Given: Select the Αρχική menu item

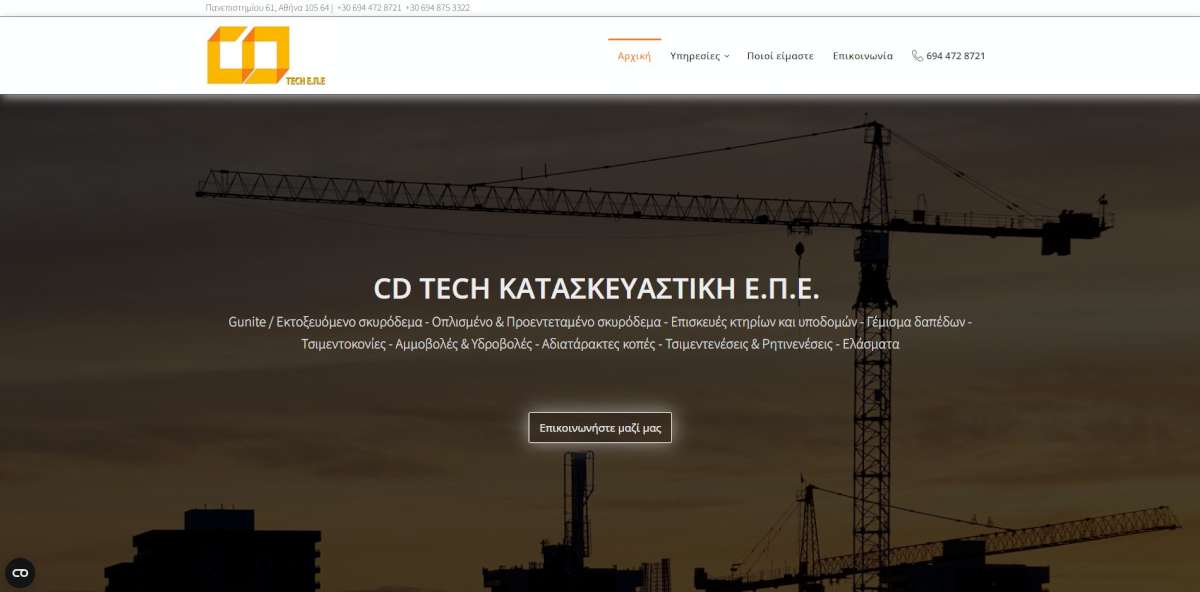Looking at the screenshot, I should pos(632,55).
